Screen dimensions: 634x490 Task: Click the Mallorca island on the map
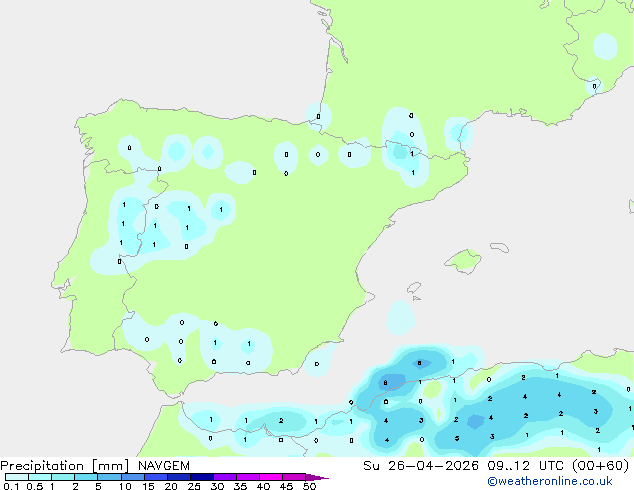(463, 261)
